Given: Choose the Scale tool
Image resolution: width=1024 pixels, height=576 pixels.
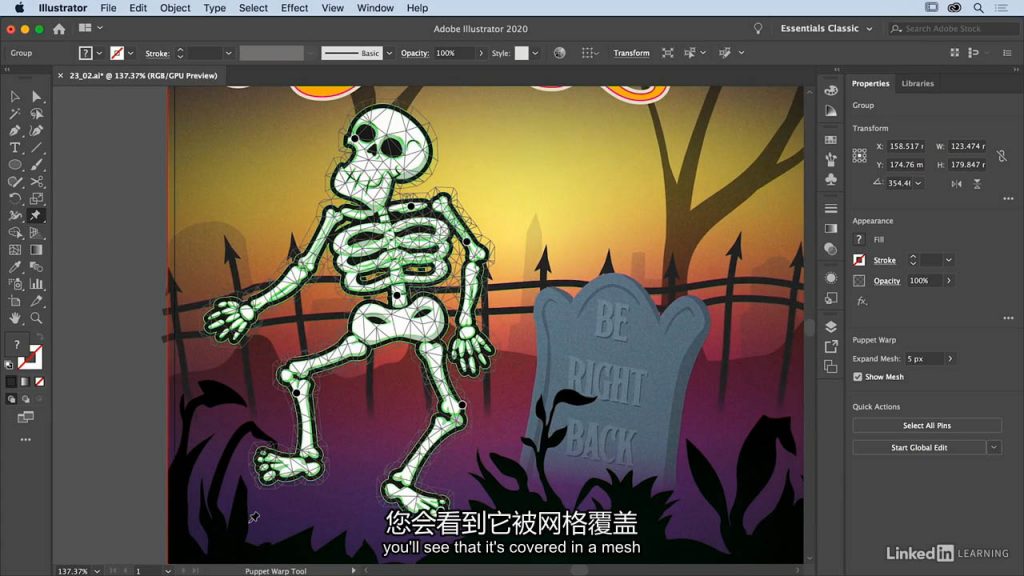Looking at the screenshot, I should tap(37, 199).
